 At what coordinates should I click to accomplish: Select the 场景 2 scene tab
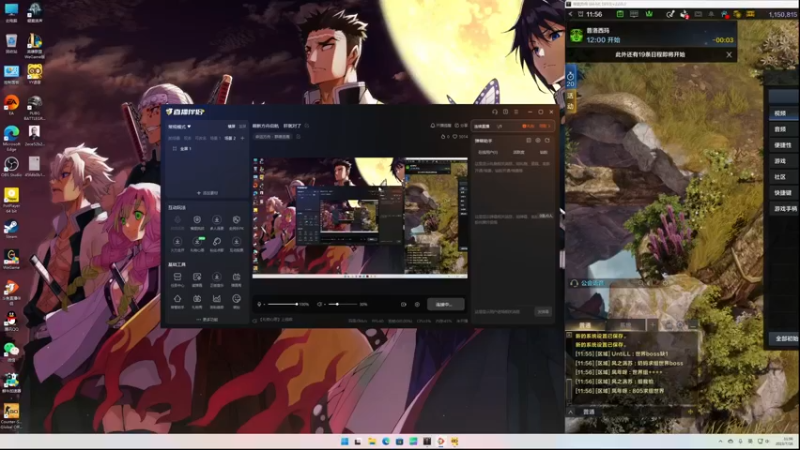point(230,138)
